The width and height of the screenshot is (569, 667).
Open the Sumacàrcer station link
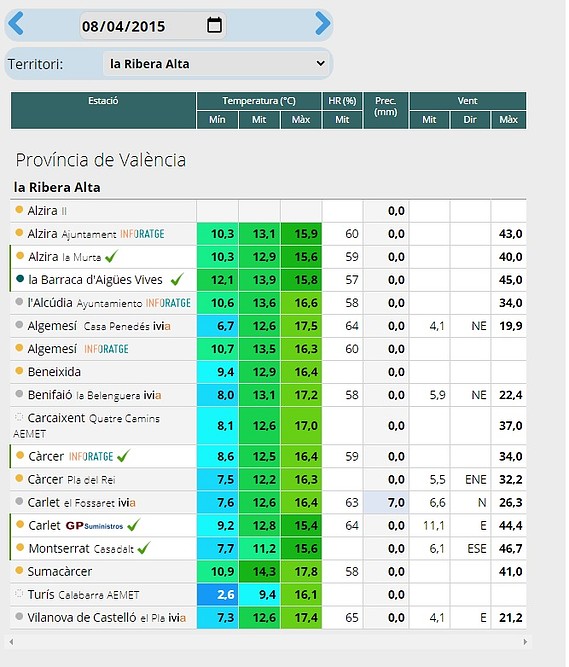[60, 572]
